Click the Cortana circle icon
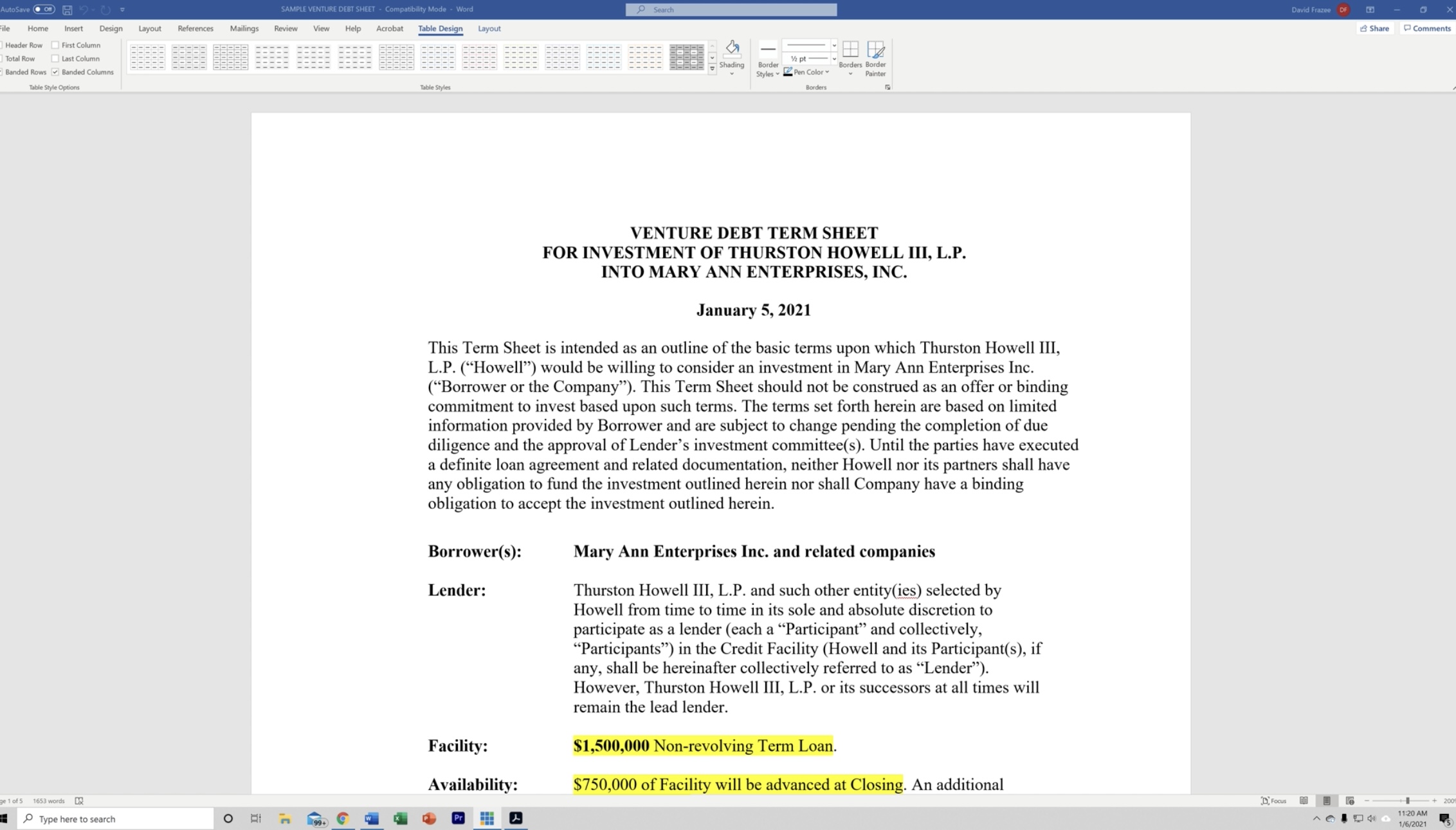1456x830 pixels. pyautogui.click(x=228, y=818)
